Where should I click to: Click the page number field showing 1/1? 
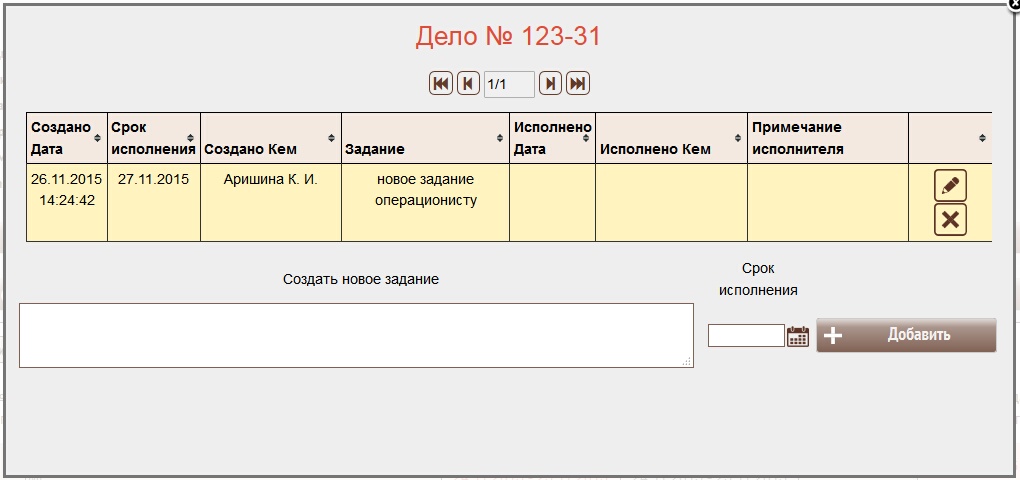pyautogui.click(x=509, y=84)
